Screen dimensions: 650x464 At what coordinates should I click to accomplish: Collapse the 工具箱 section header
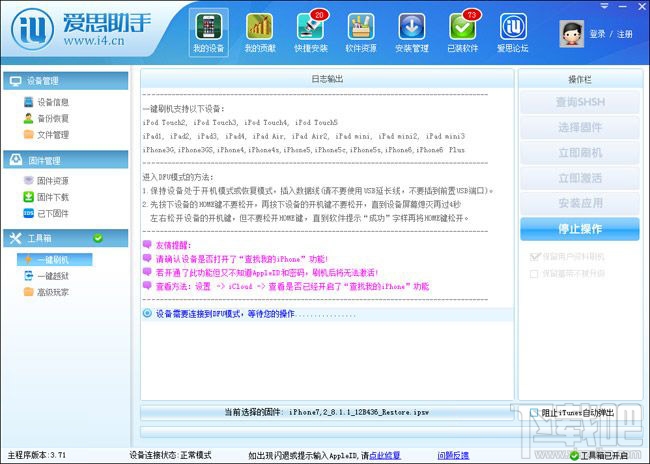coord(66,238)
